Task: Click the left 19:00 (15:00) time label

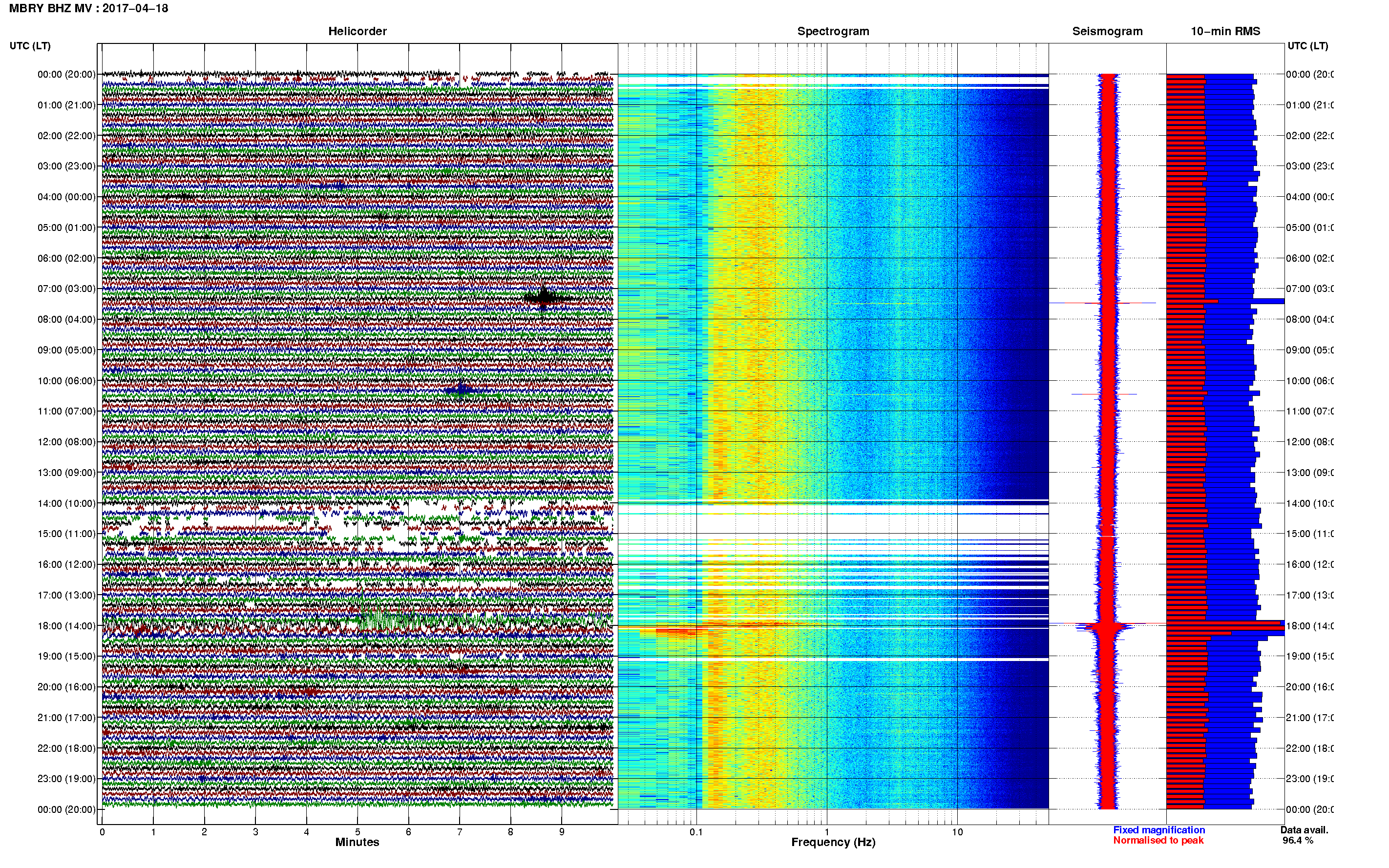Action: 66,656
